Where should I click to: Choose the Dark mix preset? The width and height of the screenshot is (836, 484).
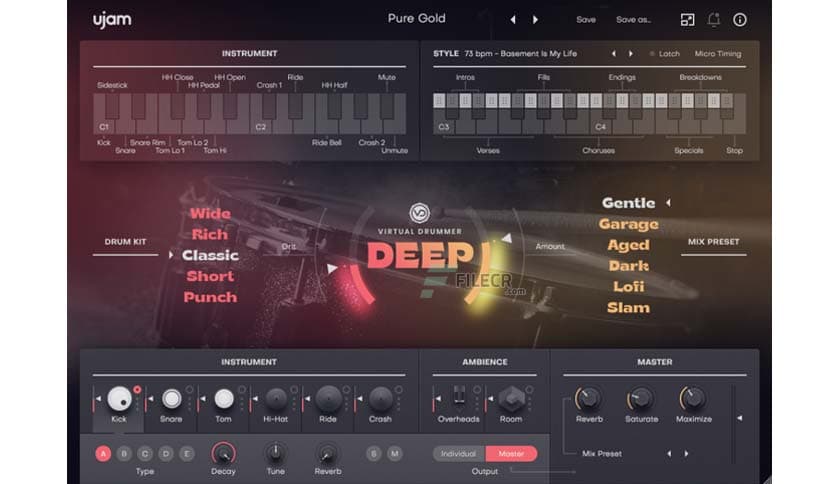coord(629,265)
